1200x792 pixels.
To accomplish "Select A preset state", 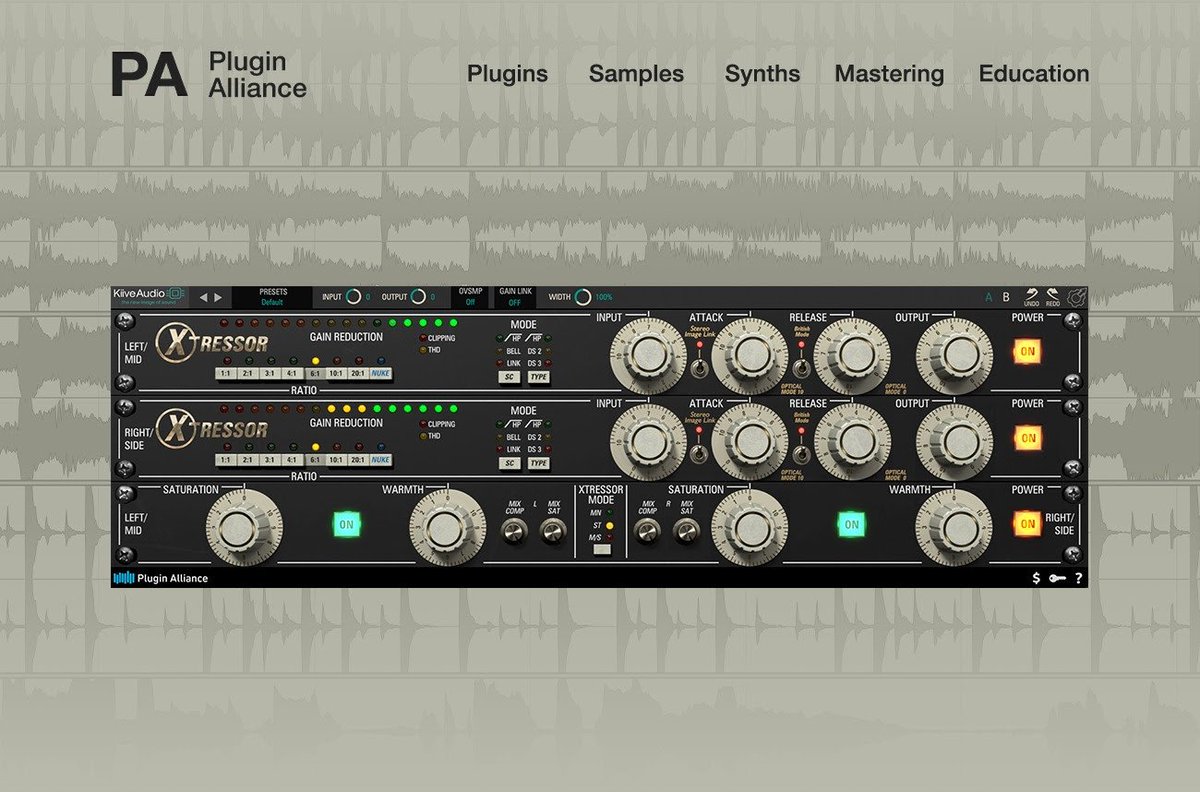I will click(x=989, y=297).
